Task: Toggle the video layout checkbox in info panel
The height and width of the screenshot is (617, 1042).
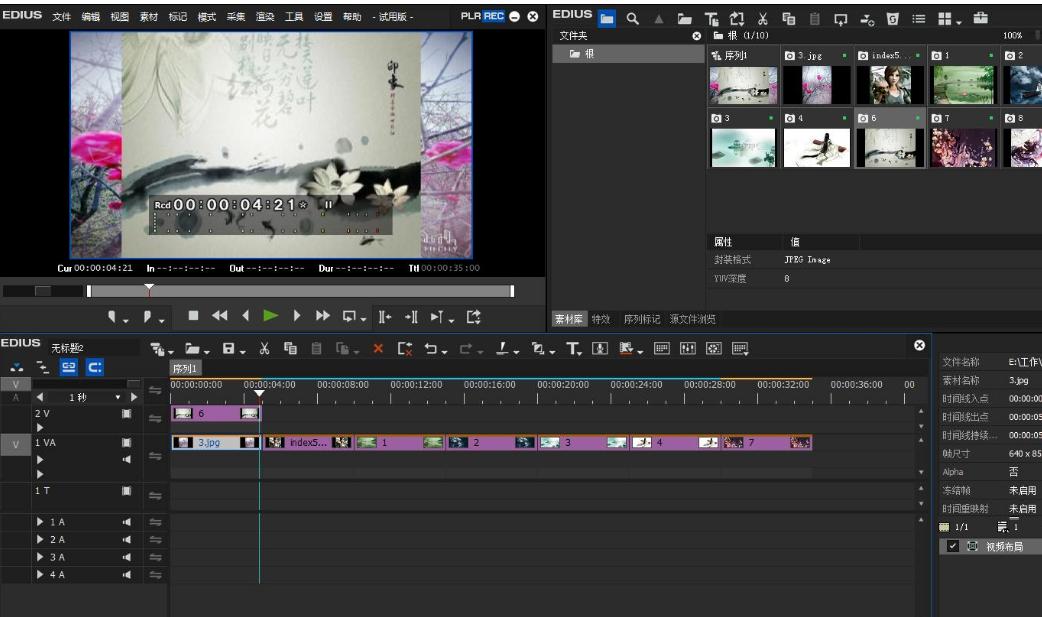Action: [x=952, y=546]
